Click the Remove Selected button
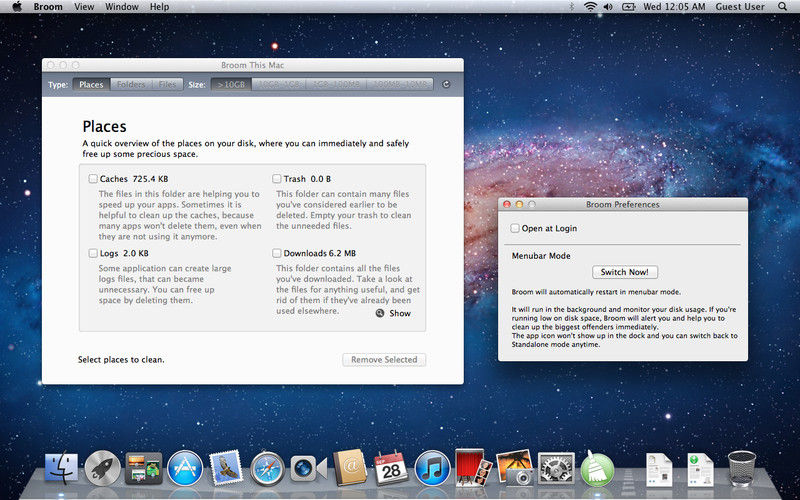Image resolution: width=800 pixels, height=500 pixels. click(384, 360)
